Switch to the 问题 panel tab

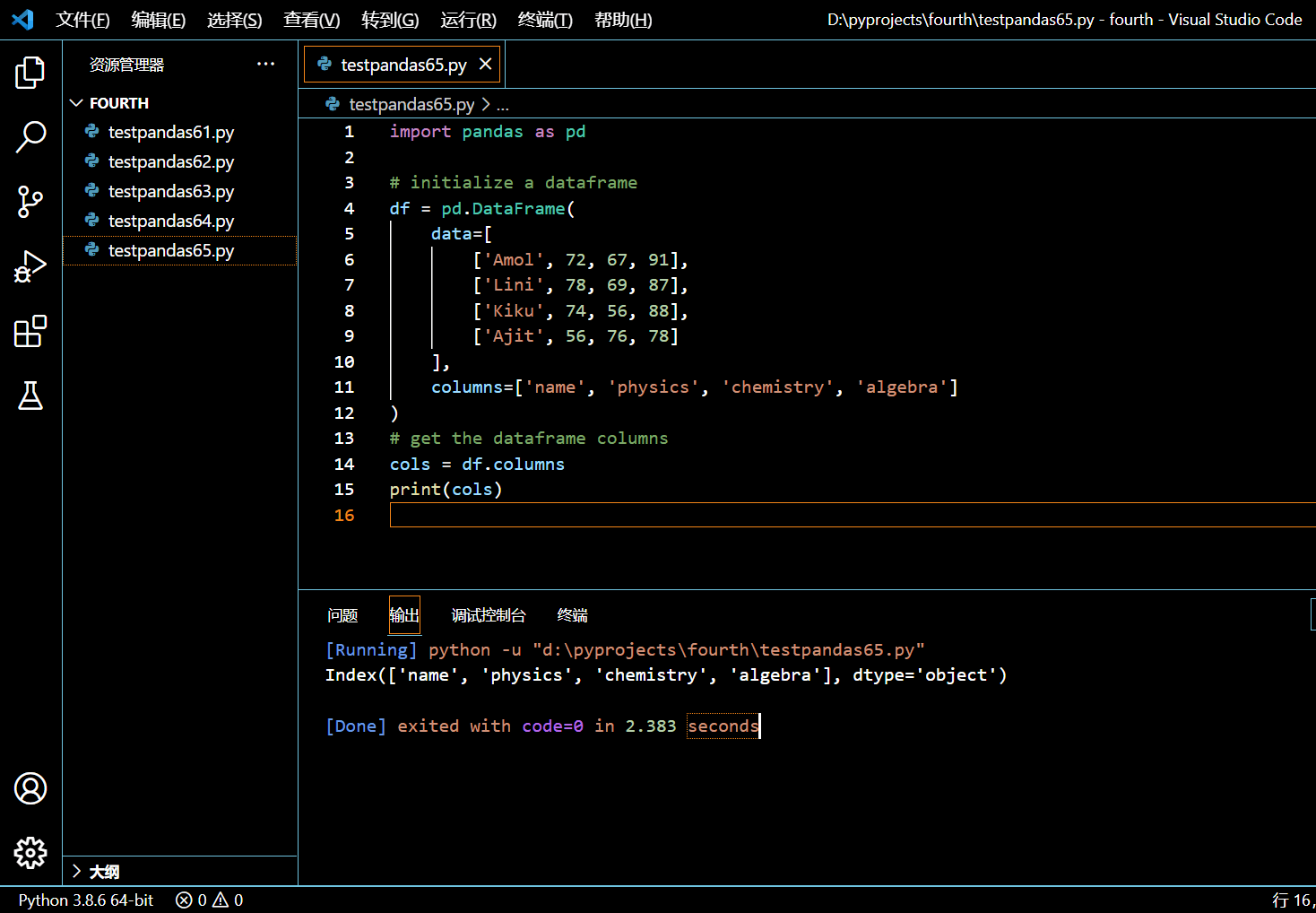tap(342, 615)
